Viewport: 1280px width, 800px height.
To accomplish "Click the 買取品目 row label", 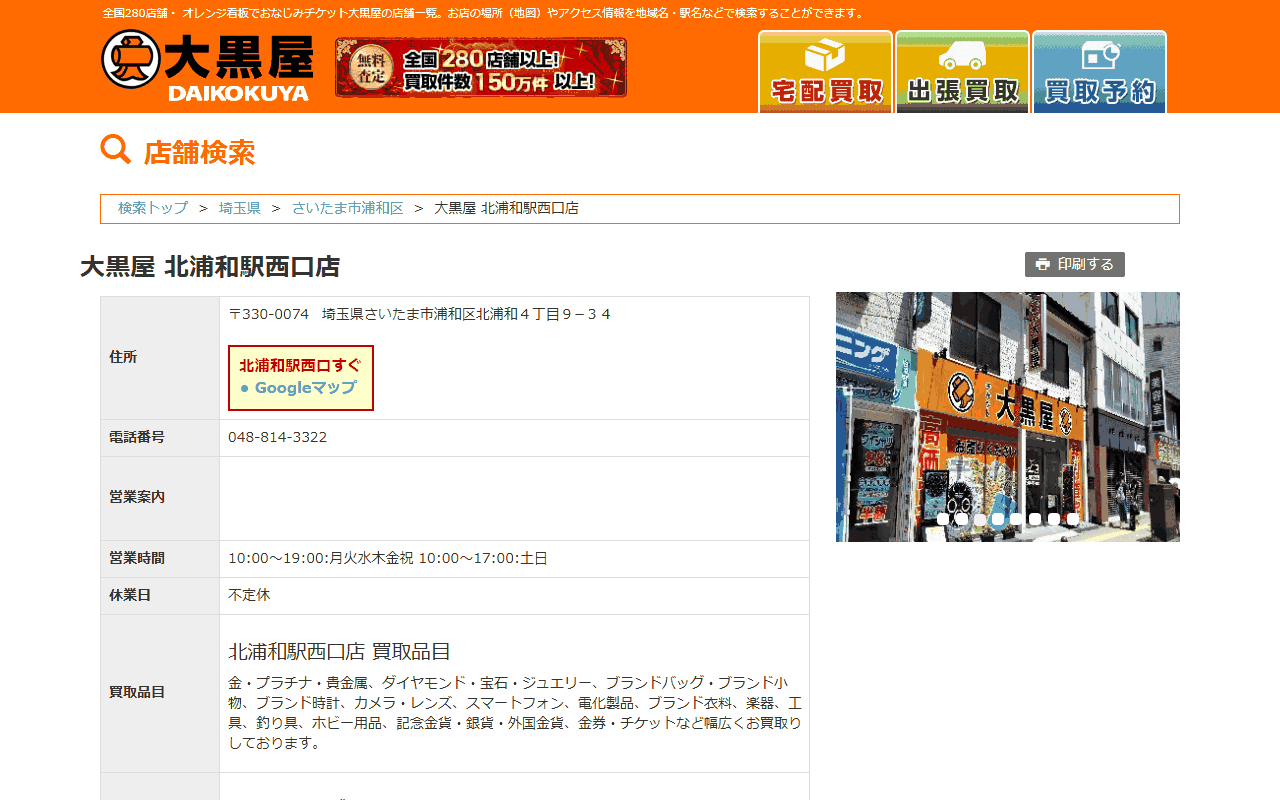I will tap(137, 692).
